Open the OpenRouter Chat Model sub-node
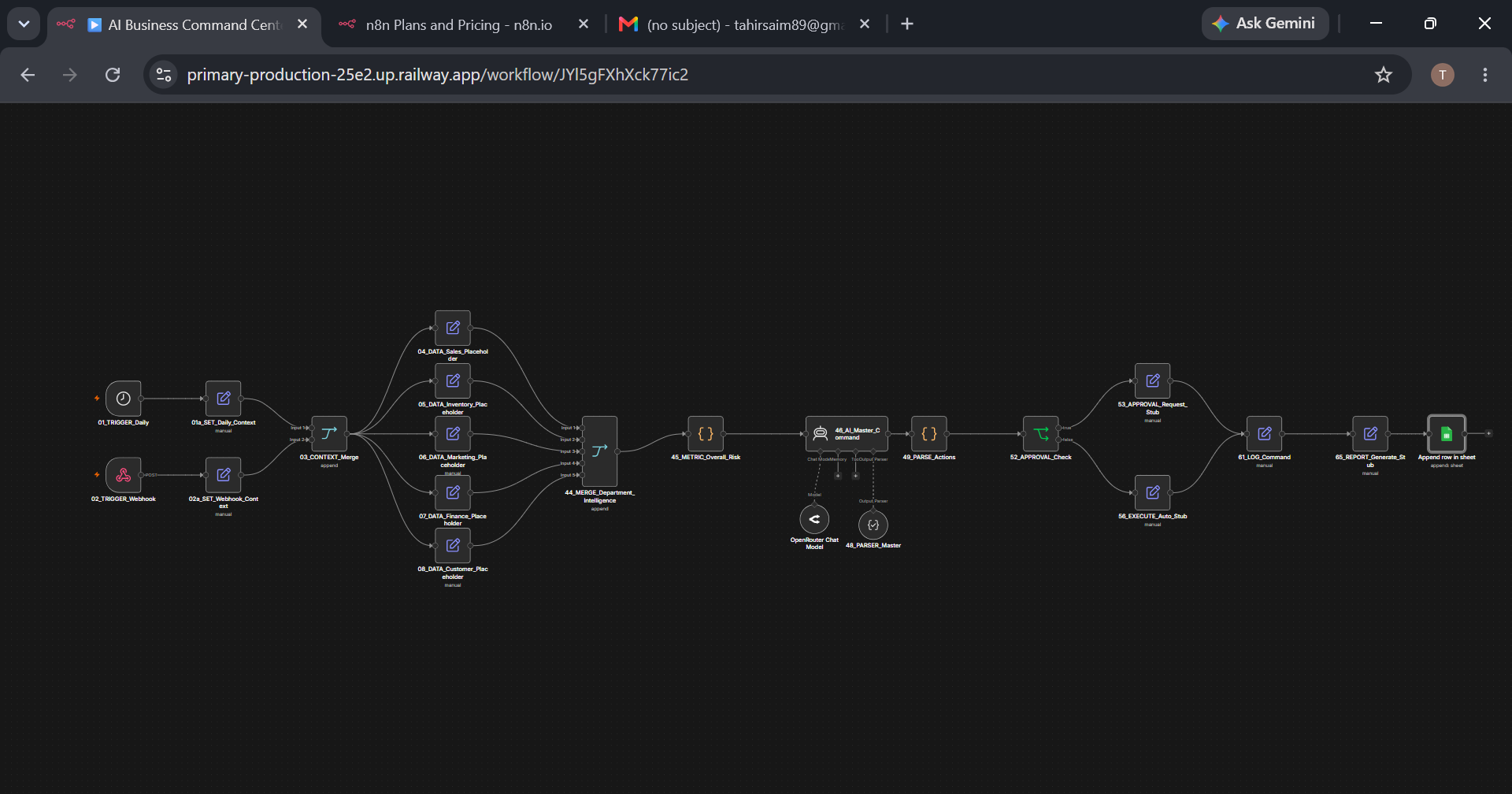1512x794 pixels. click(x=814, y=519)
